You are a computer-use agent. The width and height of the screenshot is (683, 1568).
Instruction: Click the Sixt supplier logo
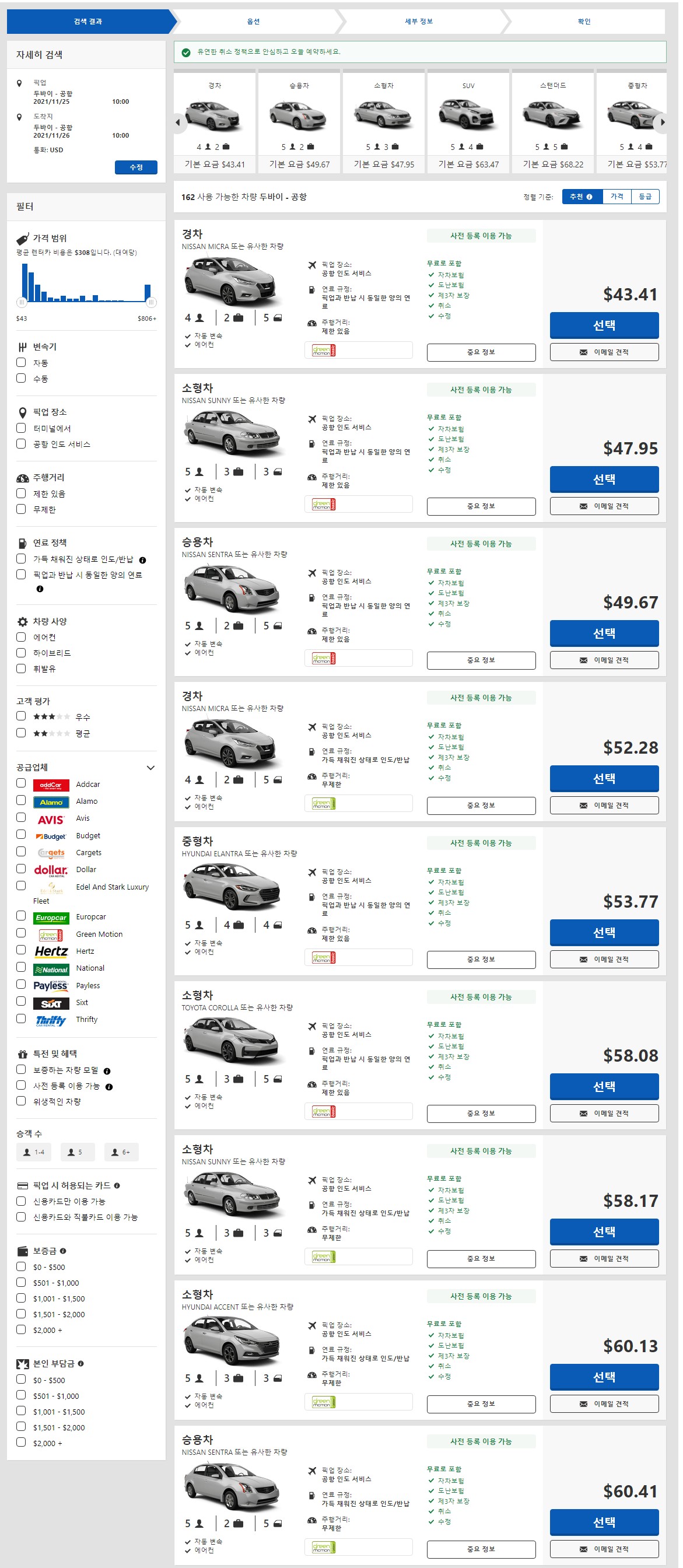51,1003
